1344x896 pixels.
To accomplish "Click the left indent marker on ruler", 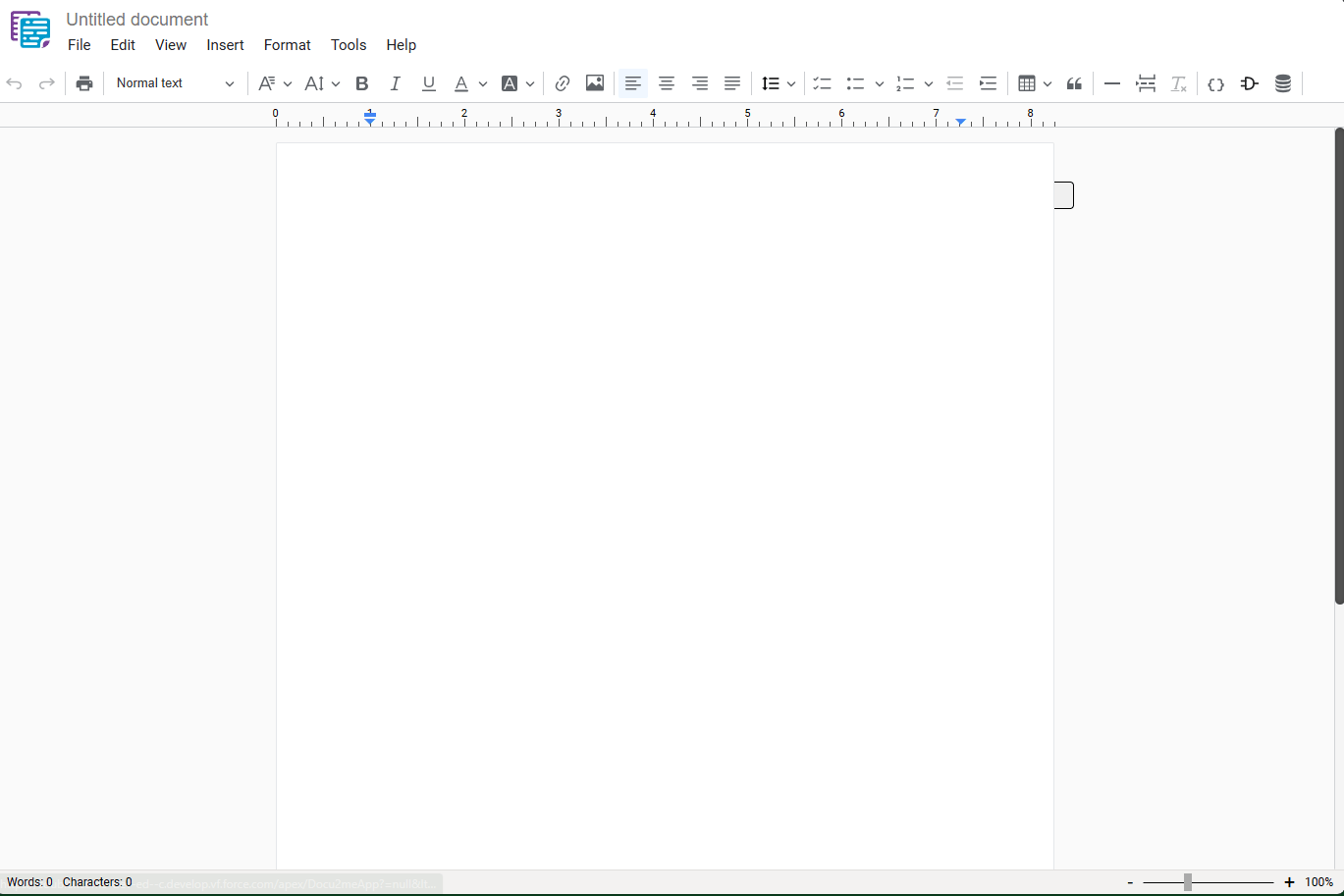I will (370, 121).
